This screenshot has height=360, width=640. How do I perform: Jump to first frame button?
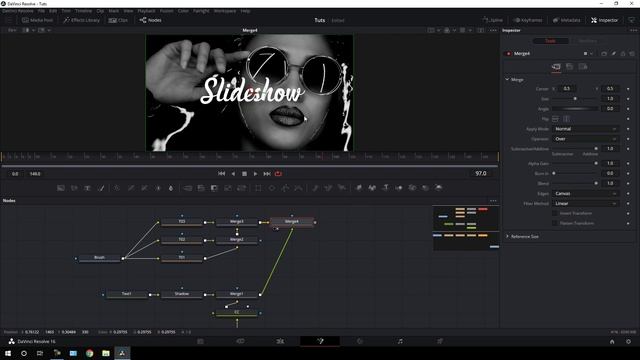click(222, 174)
